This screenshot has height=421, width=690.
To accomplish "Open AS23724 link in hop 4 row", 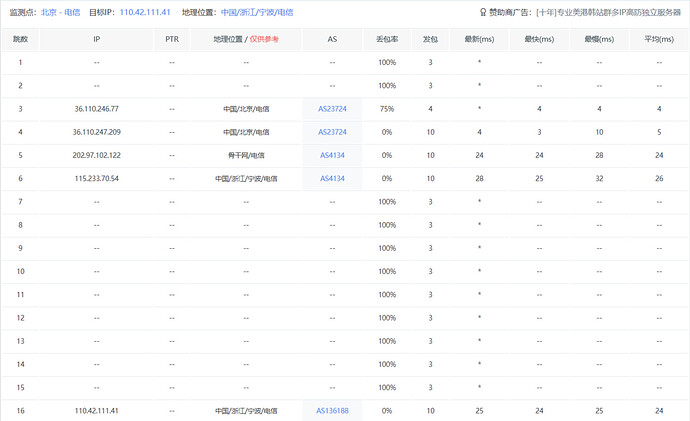I will (332, 132).
